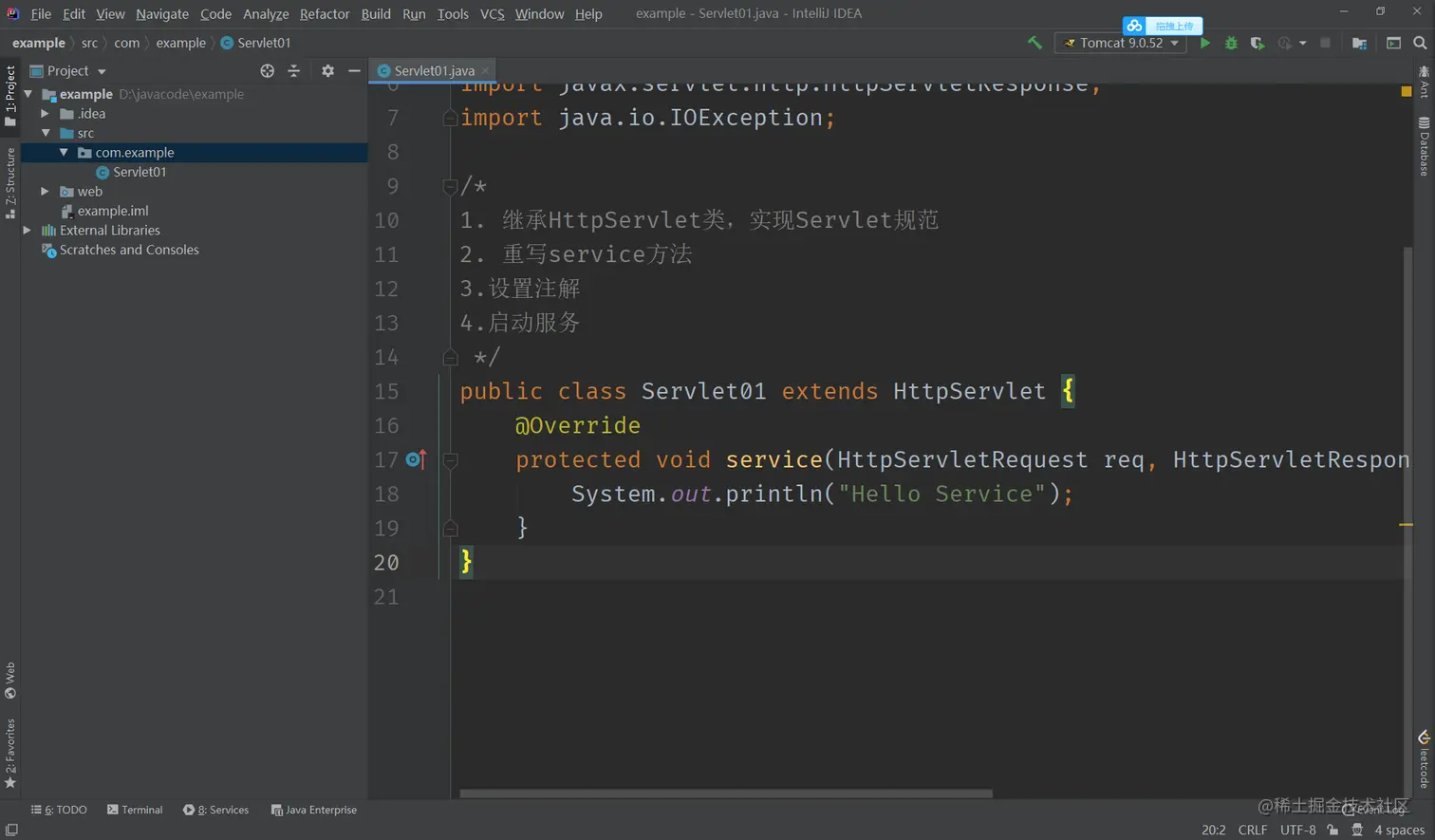The width and height of the screenshot is (1435, 840).
Task: Expand the web folder
Action: tap(46, 192)
